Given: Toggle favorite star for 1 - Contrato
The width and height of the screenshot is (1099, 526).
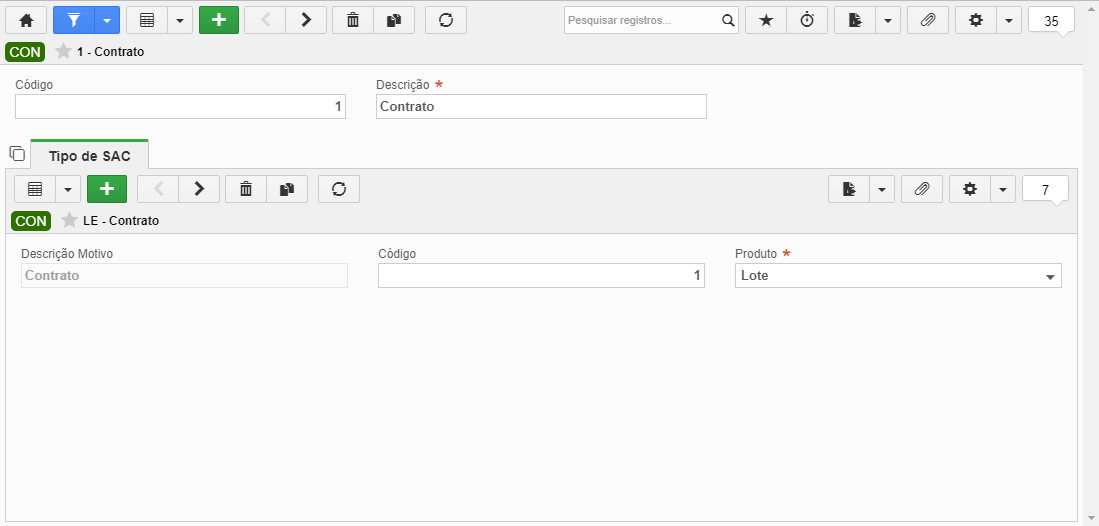Looking at the screenshot, I should click(63, 51).
